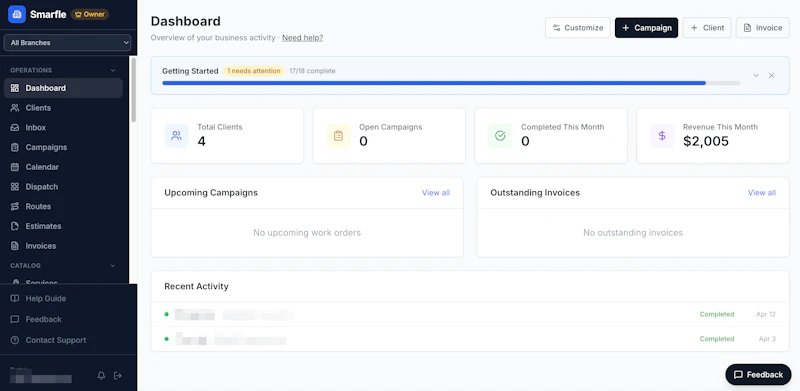Click the Owner crown badge
Image resolution: width=800 pixels, height=391 pixels.
[90, 14]
